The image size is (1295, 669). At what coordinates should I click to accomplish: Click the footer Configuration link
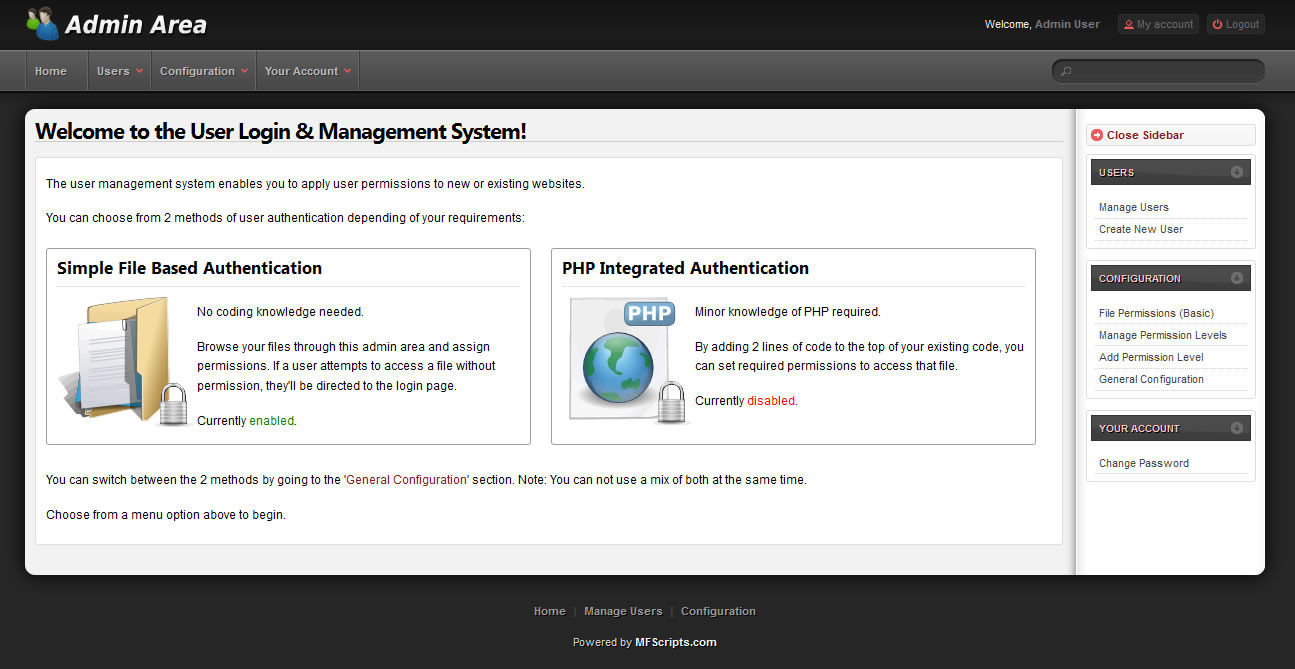pyautogui.click(x=718, y=611)
